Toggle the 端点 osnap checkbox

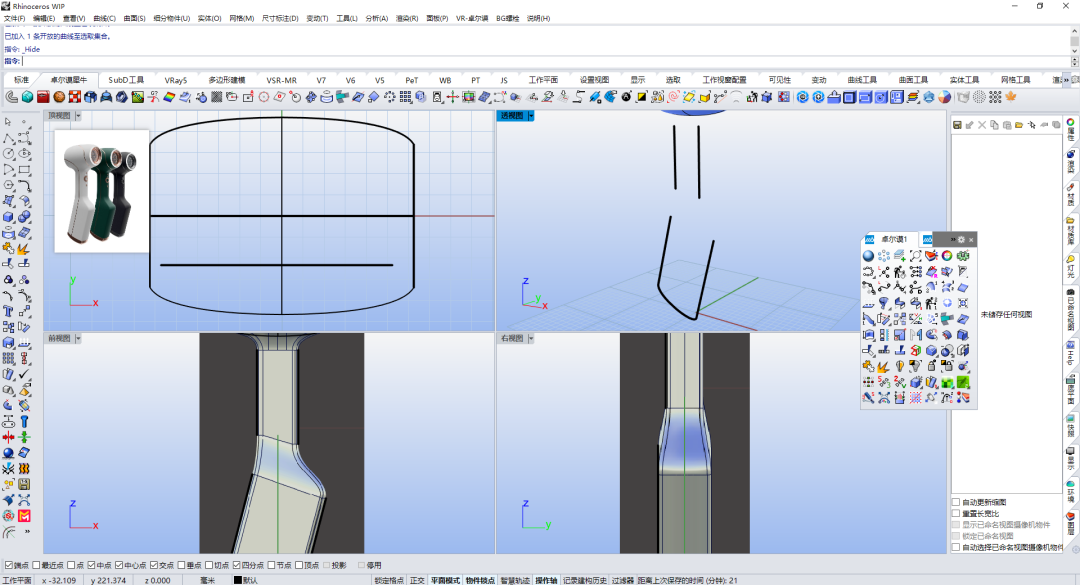pos(9,565)
